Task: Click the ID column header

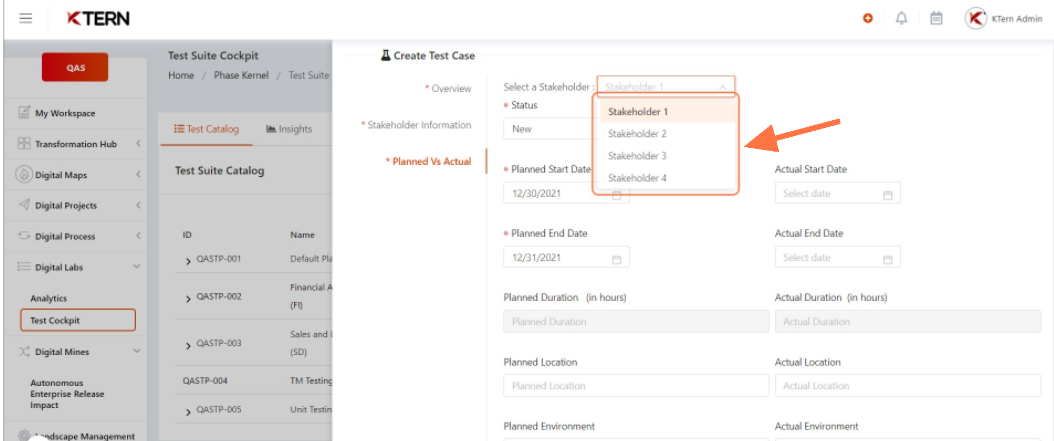Action: click(187, 235)
